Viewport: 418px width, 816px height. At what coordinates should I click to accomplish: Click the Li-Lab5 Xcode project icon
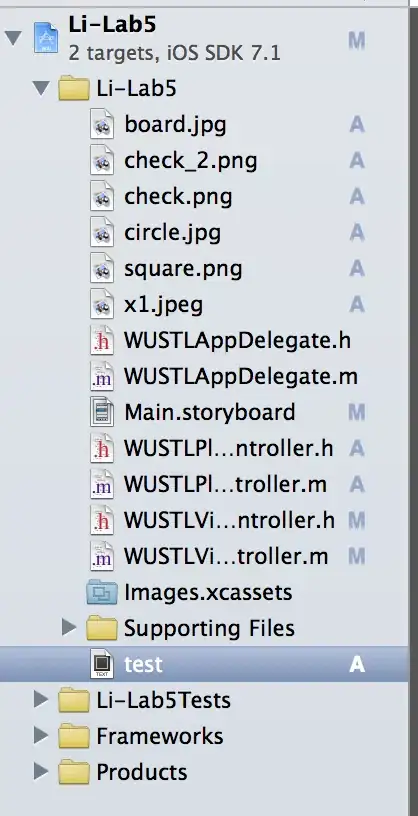point(46,37)
